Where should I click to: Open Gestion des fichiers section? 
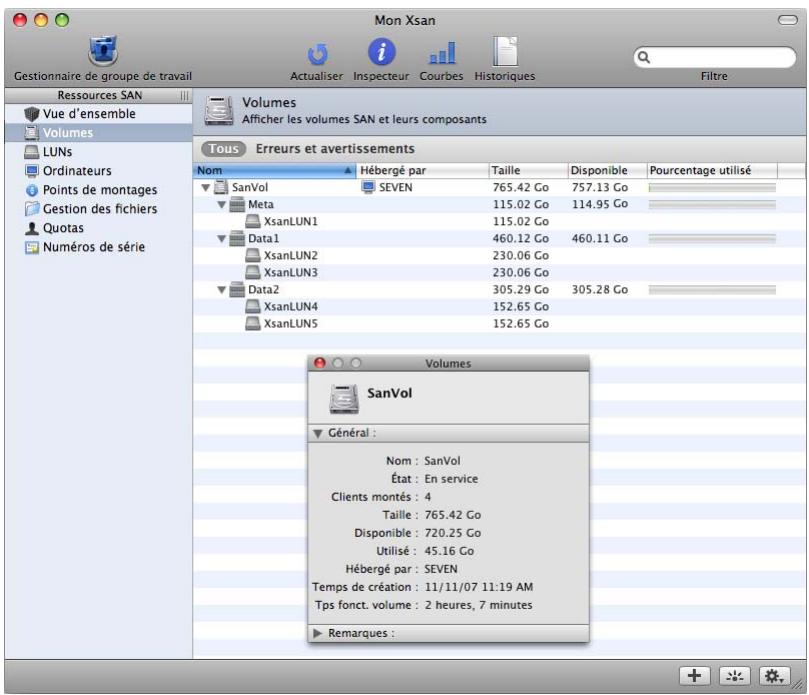(x=100, y=209)
